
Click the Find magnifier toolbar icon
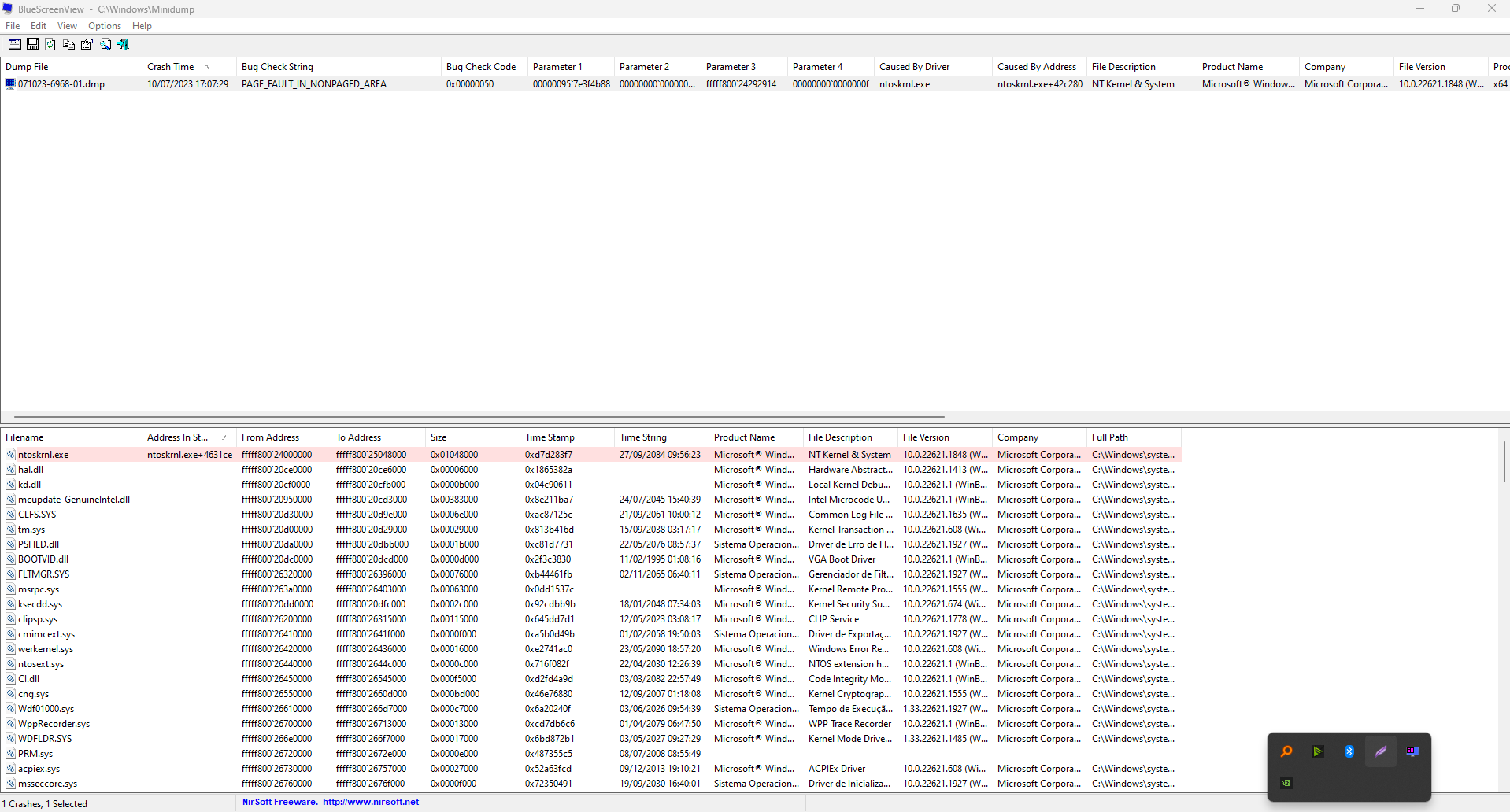click(x=105, y=44)
